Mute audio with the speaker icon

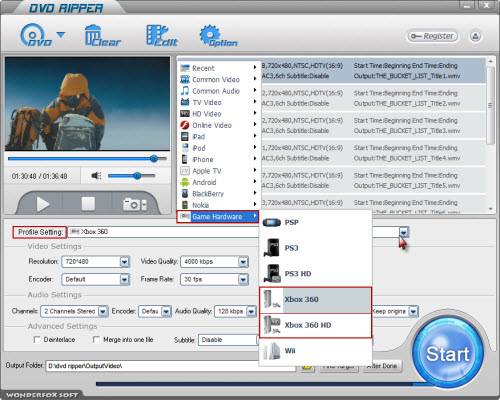click(x=96, y=175)
